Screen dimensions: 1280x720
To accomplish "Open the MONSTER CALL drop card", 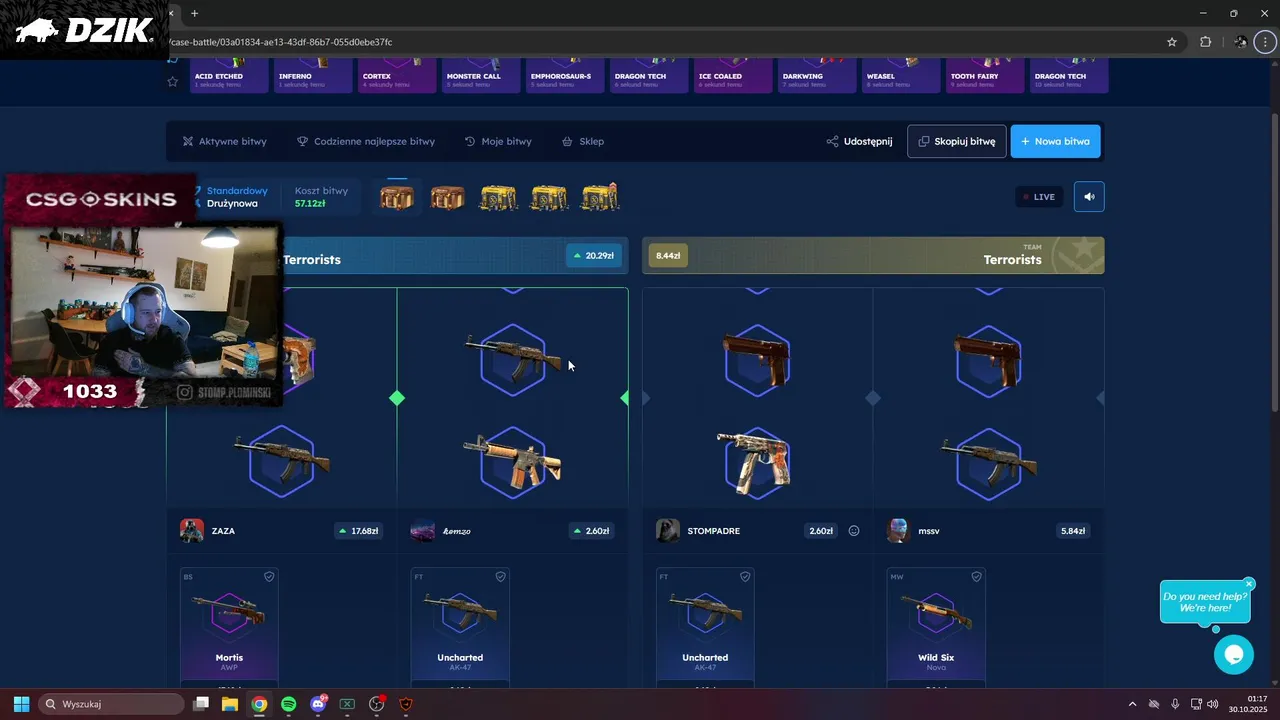I will (x=482, y=76).
